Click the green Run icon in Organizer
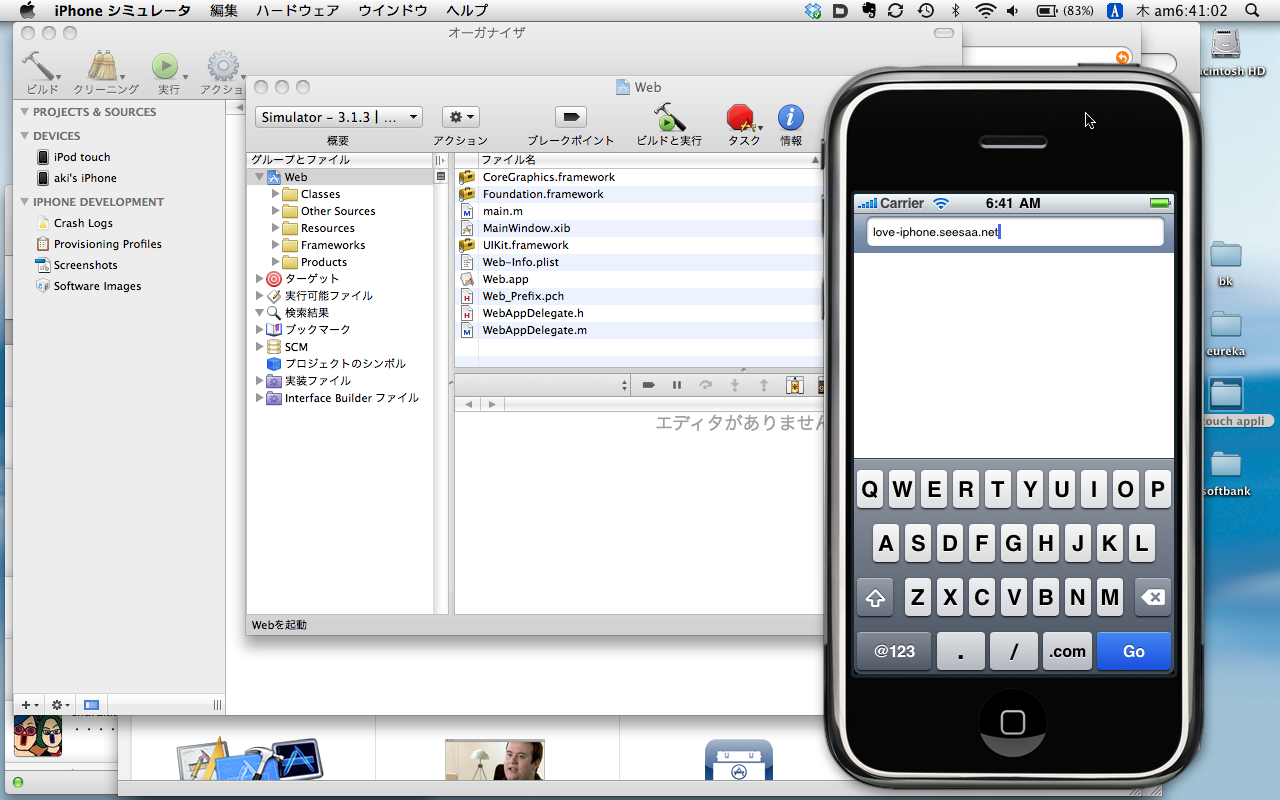The image size is (1280, 800). pyautogui.click(x=164, y=66)
